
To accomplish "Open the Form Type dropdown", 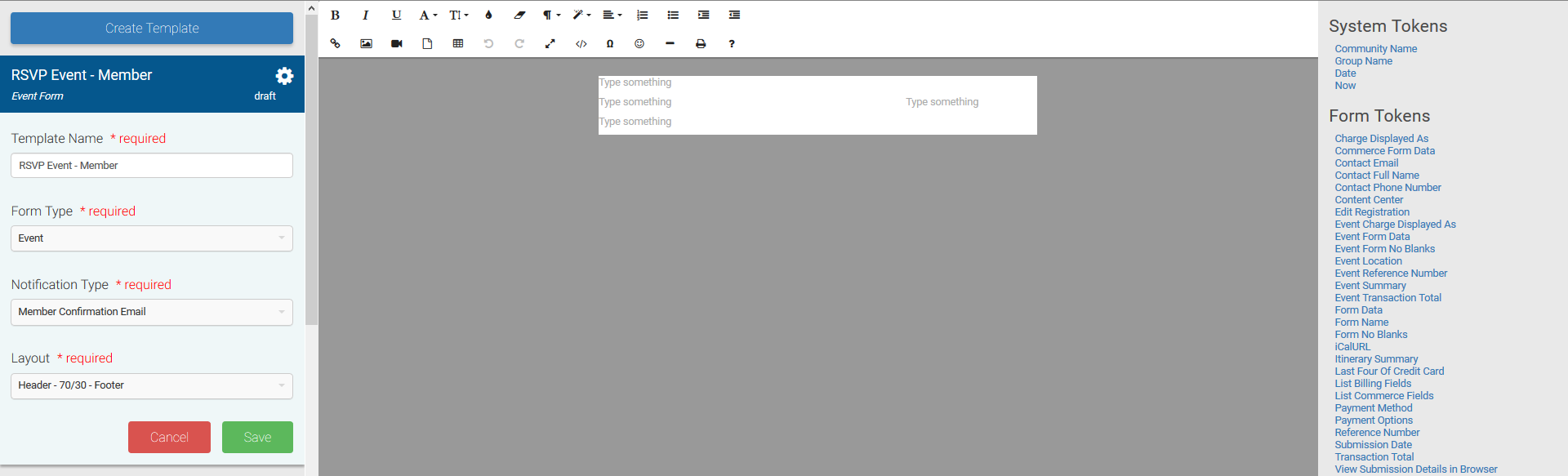I will click(152, 238).
